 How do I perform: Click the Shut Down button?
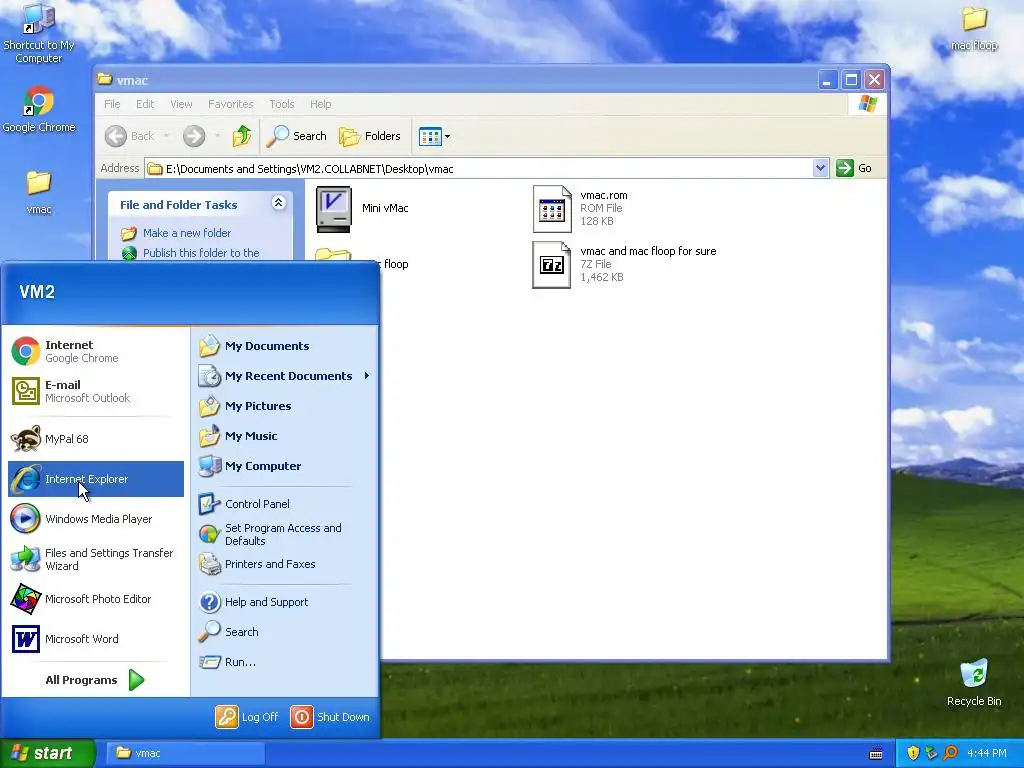330,716
